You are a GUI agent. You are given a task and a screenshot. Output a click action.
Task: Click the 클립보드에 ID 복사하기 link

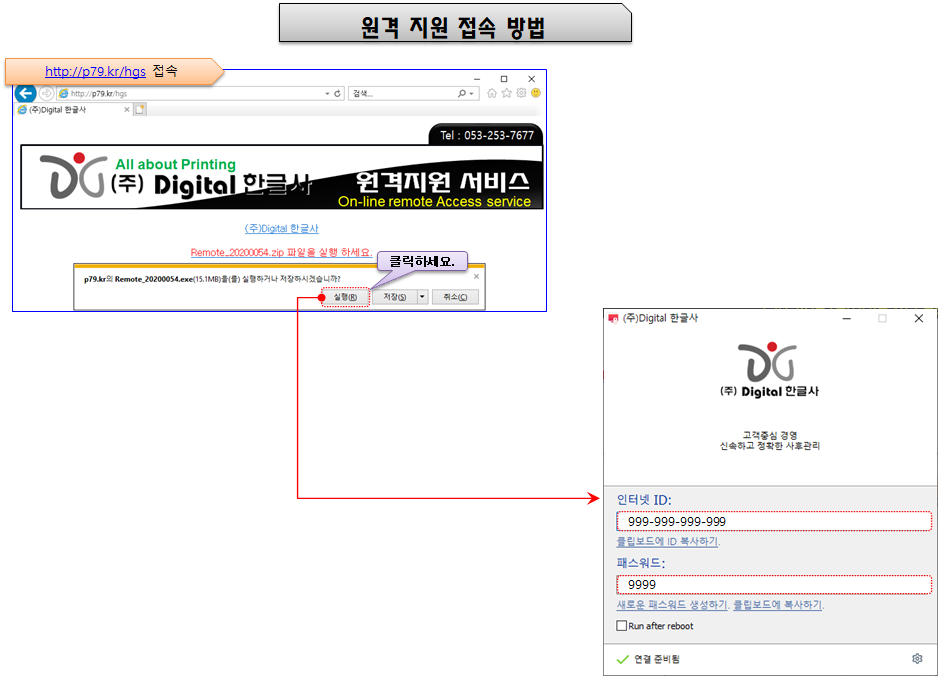pos(668,541)
